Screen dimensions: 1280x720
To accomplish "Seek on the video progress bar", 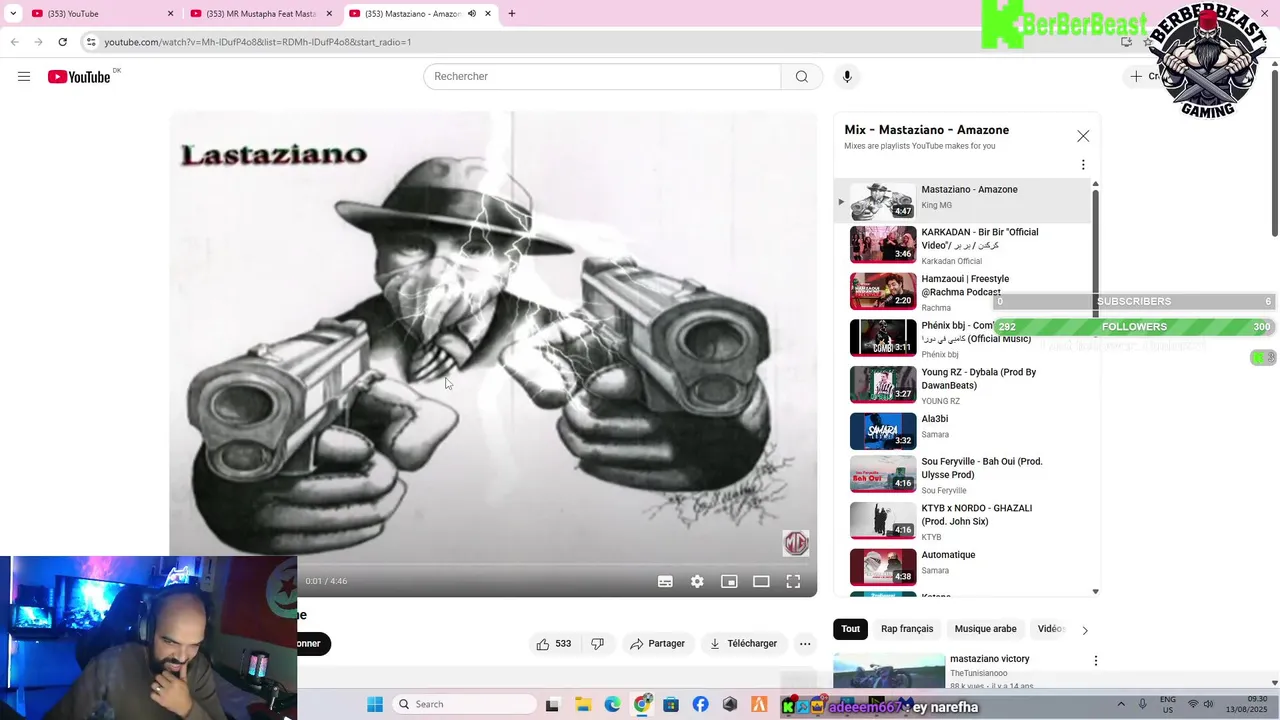I will pos(493,565).
